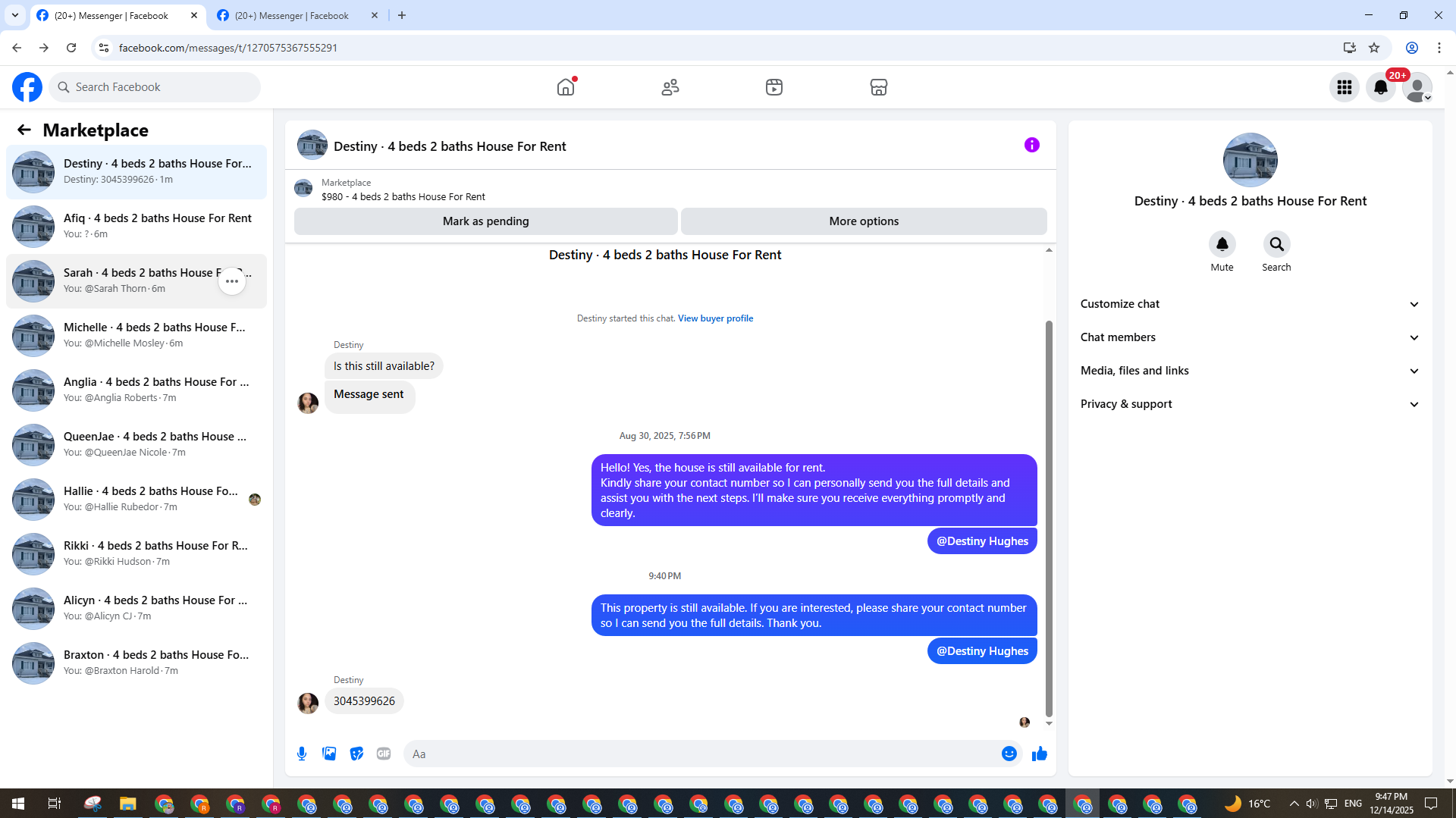Open the Afiq conversation
Viewport: 1456px width, 818px height.
[x=136, y=227]
